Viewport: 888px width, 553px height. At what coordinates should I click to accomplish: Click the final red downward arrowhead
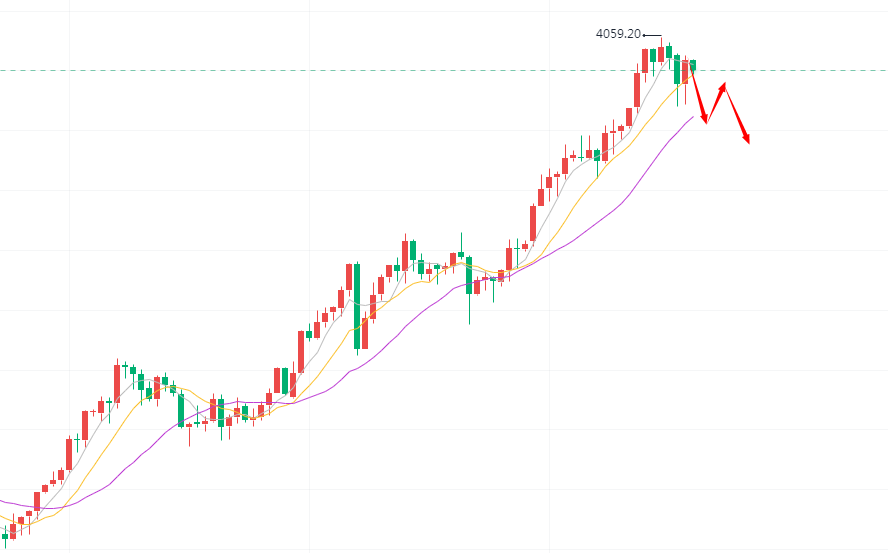tap(747, 141)
